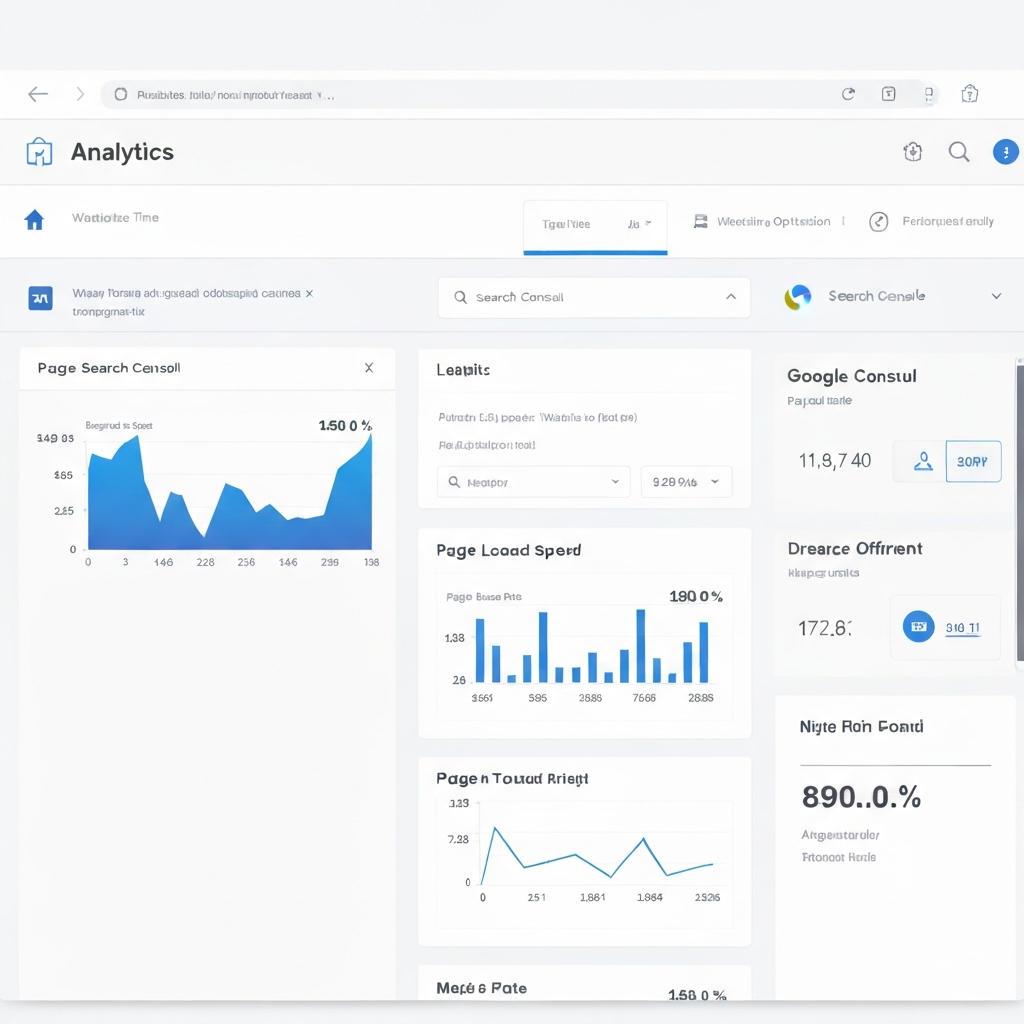
Task: Close the Page Search Consoll panel
Action: (x=369, y=368)
